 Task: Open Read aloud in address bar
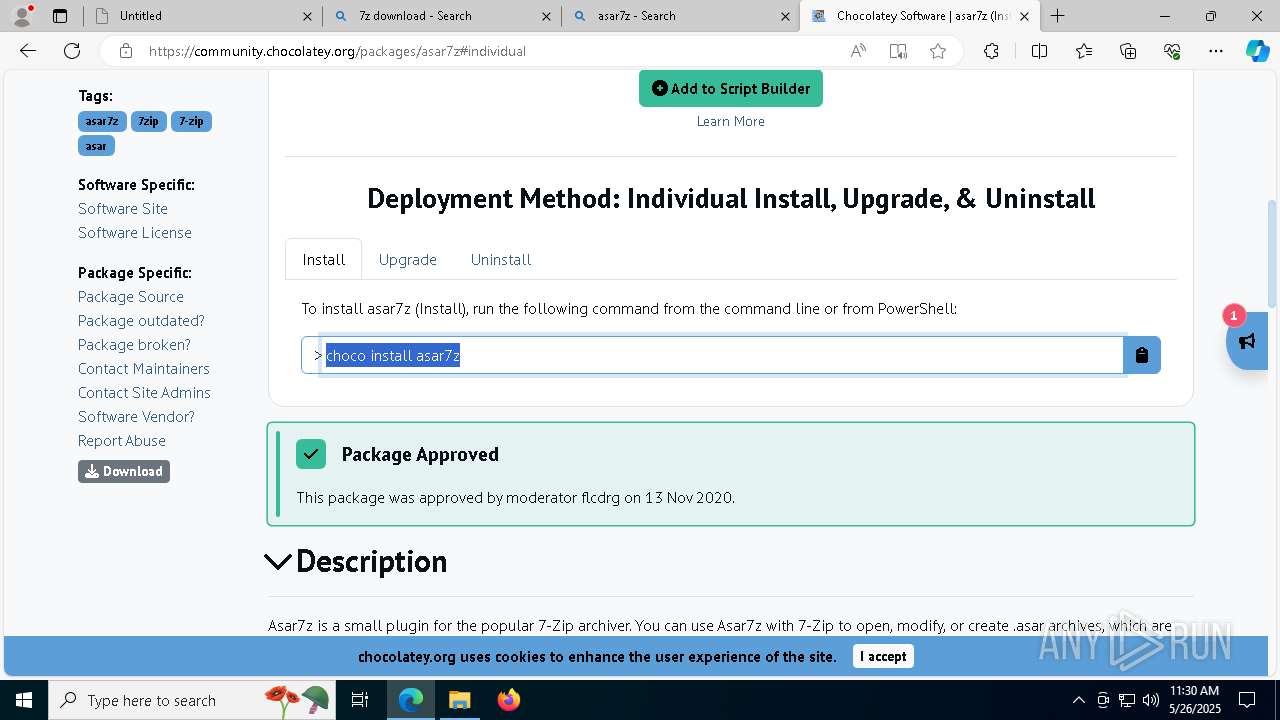pyautogui.click(x=858, y=51)
